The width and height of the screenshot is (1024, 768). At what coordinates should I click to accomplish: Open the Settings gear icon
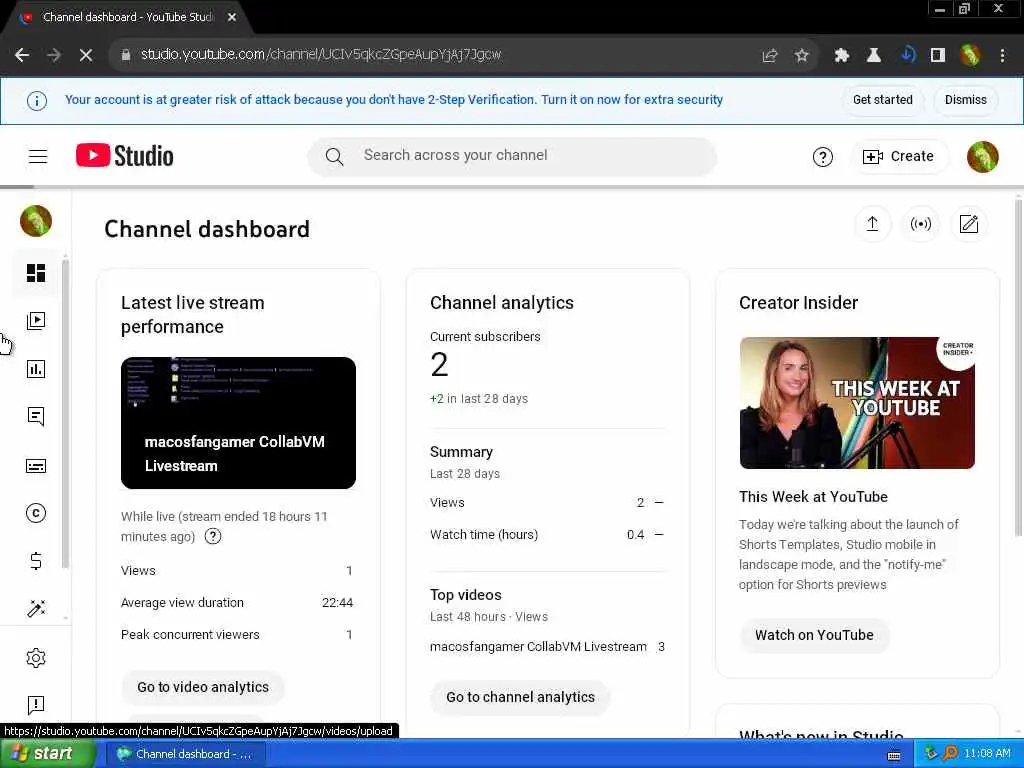(36, 658)
